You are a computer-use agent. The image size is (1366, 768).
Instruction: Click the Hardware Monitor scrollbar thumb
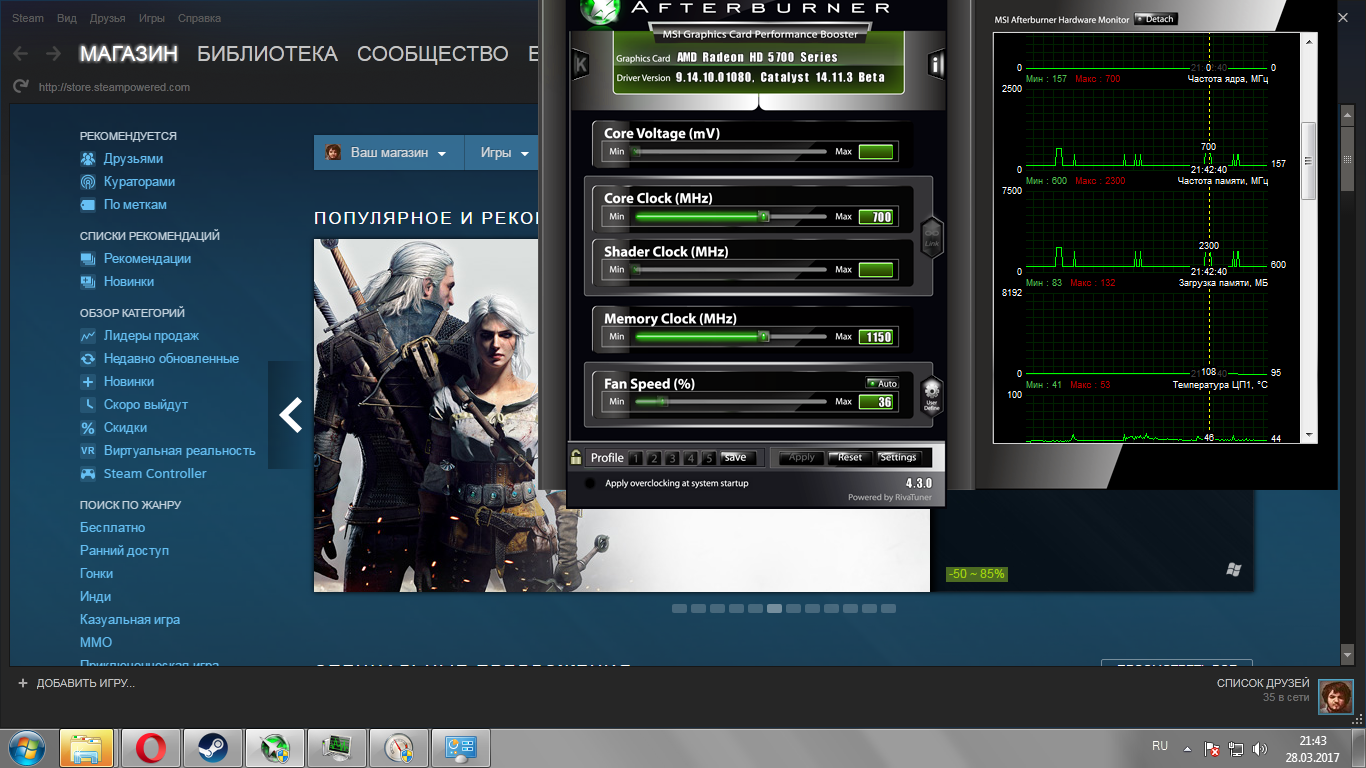[1308, 162]
